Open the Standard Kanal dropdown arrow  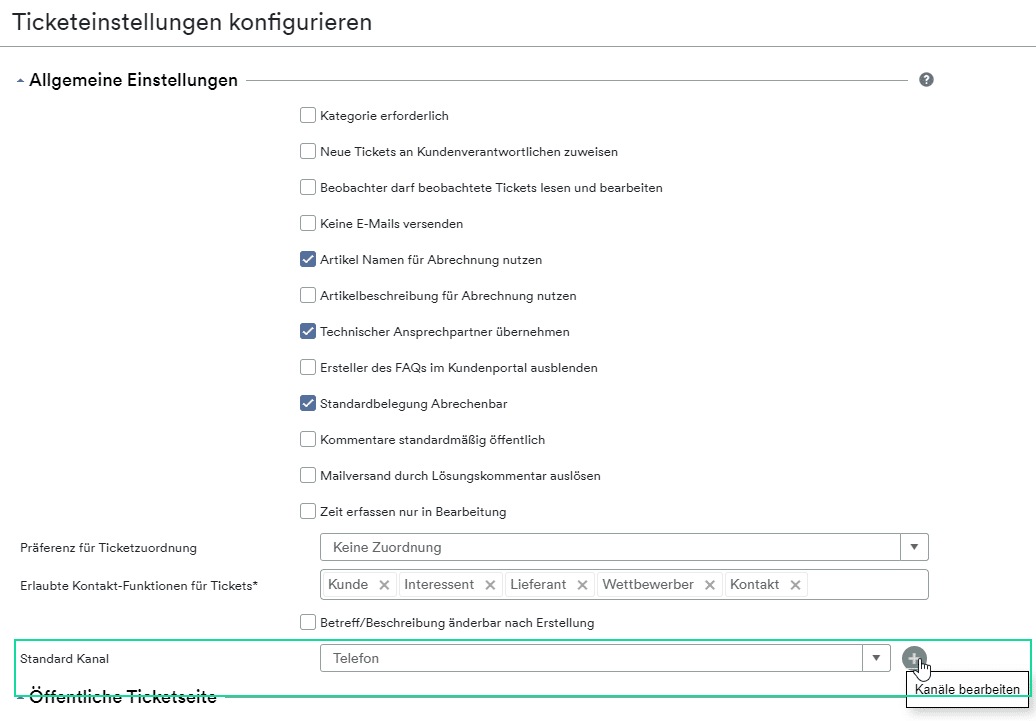click(x=876, y=658)
